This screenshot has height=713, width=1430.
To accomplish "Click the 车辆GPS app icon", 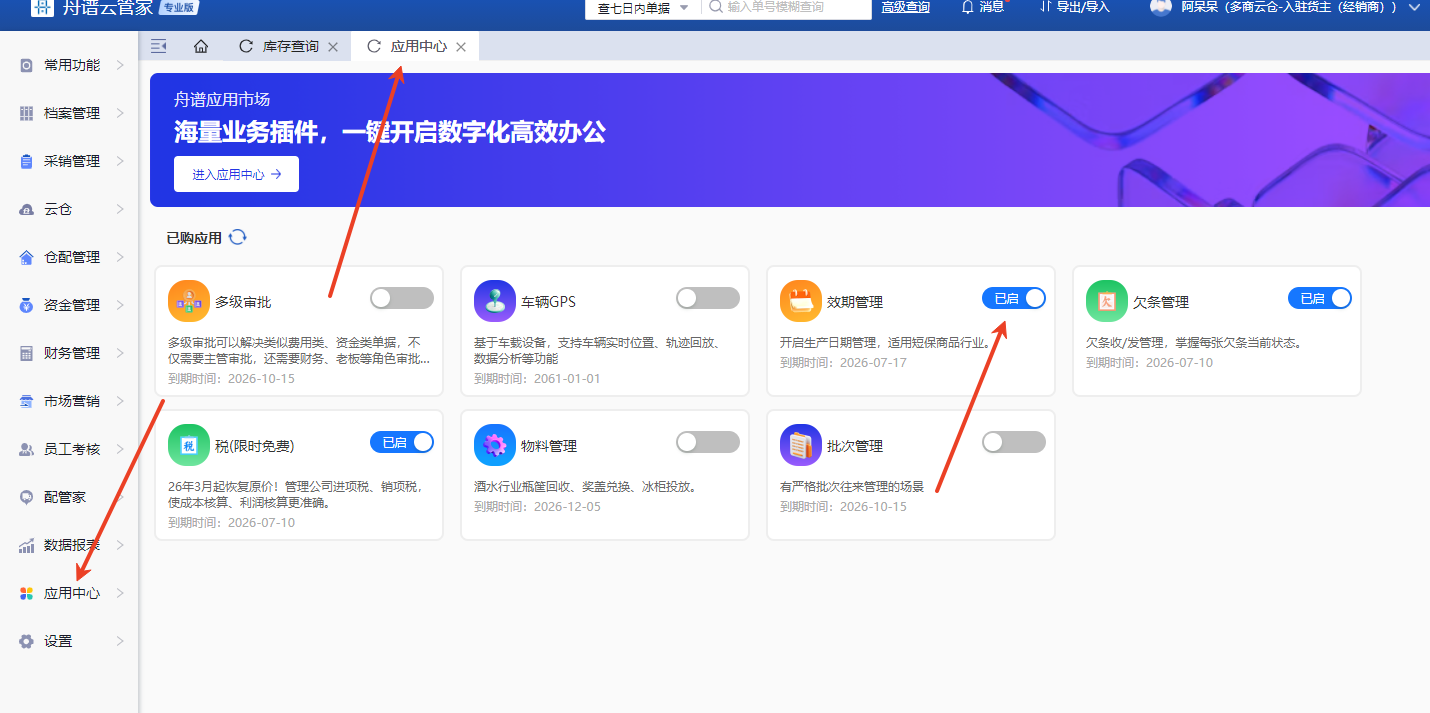I will [x=494, y=301].
